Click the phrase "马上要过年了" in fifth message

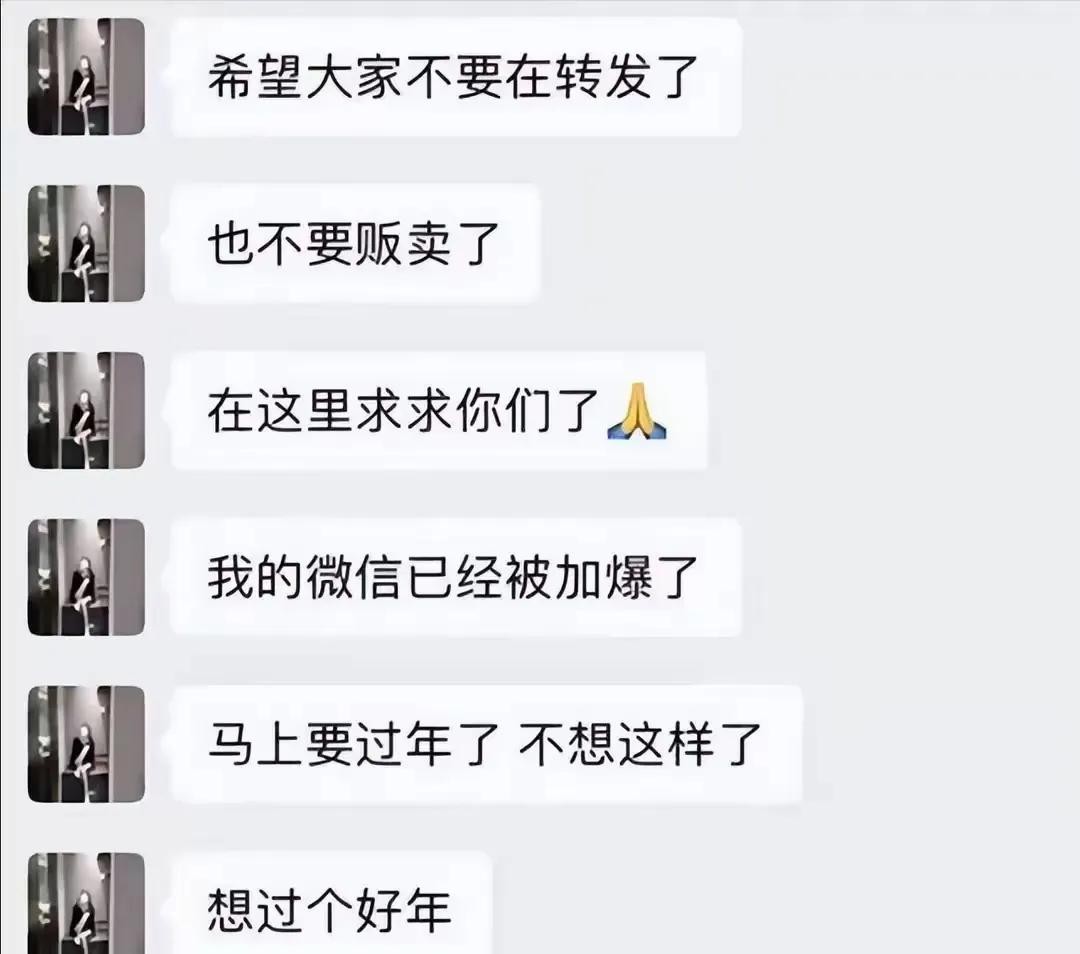[353, 745]
